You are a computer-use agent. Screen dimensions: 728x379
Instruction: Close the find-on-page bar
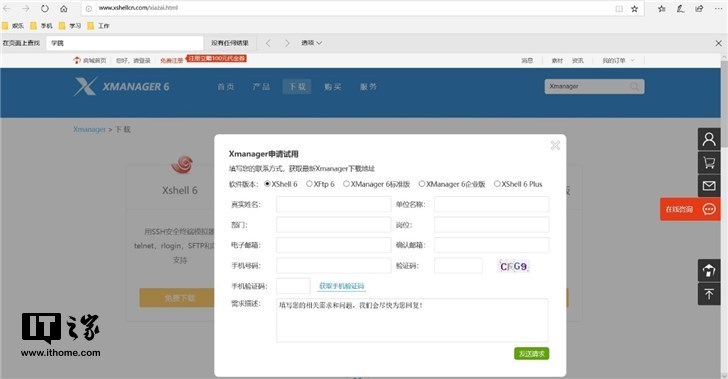(718, 43)
